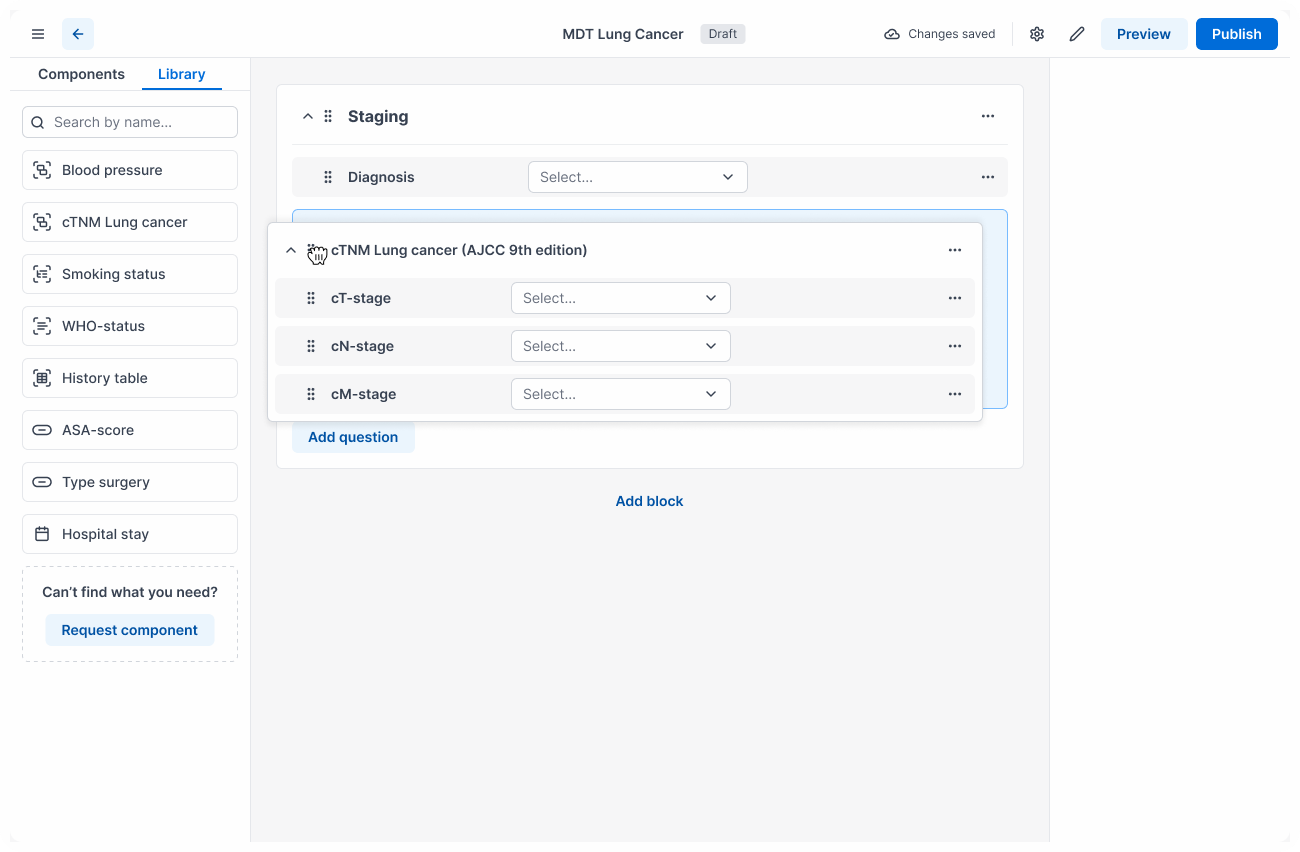The height and width of the screenshot is (852, 1300).
Task: Click the cTNM Lung cancer library icon
Action: (x=42, y=222)
